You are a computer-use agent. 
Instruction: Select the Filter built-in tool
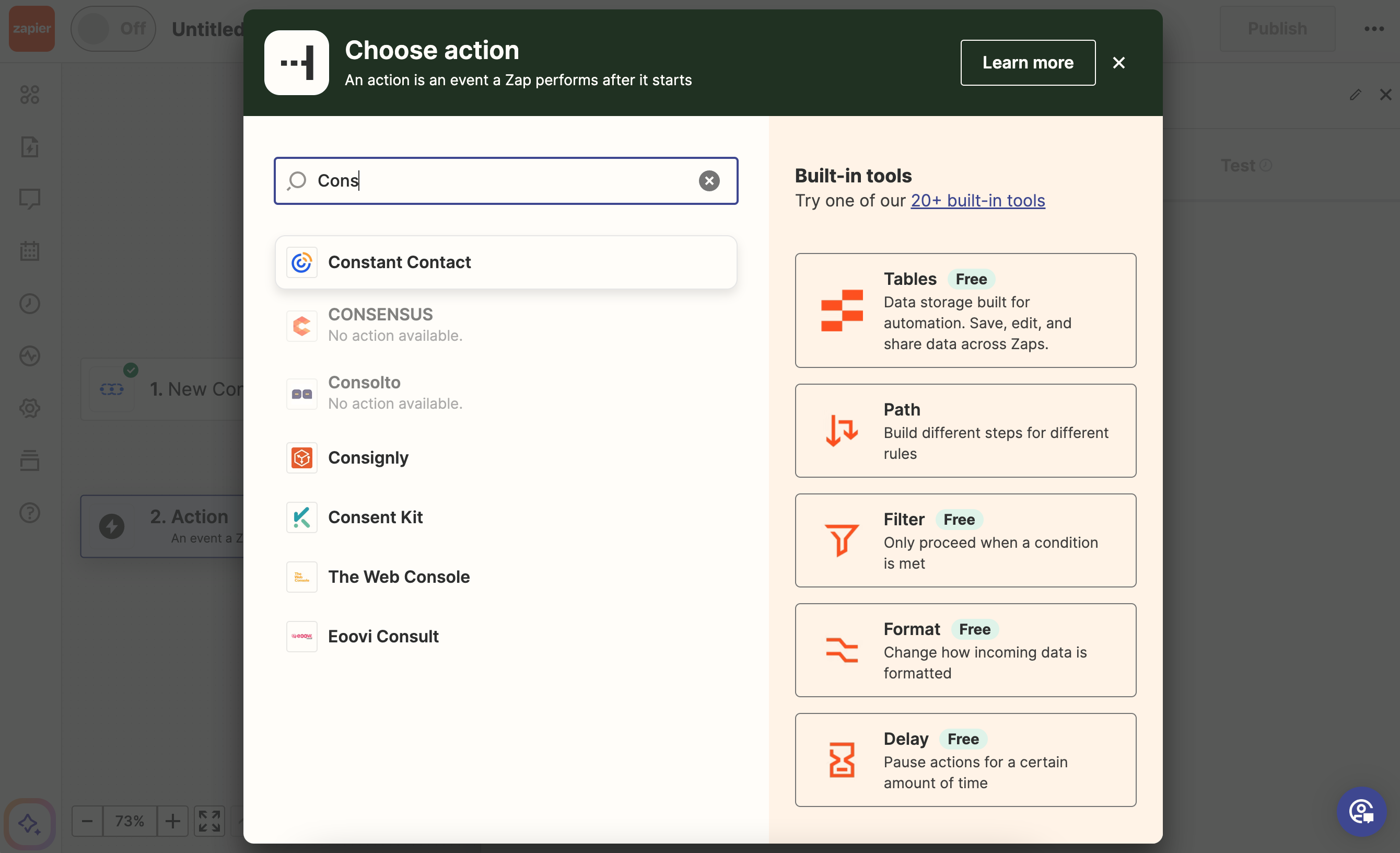click(x=965, y=540)
